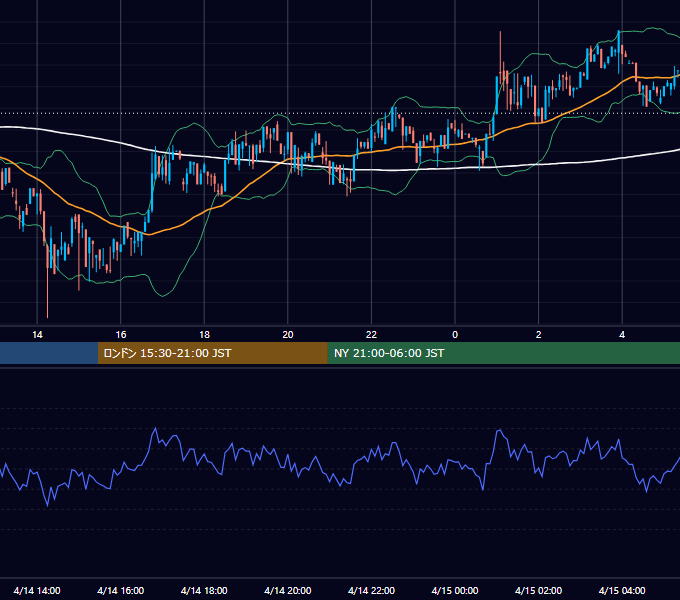The width and height of the screenshot is (680, 600).
Task: Click the 4/15 04:00 date label
Action: click(x=622, y=590)
